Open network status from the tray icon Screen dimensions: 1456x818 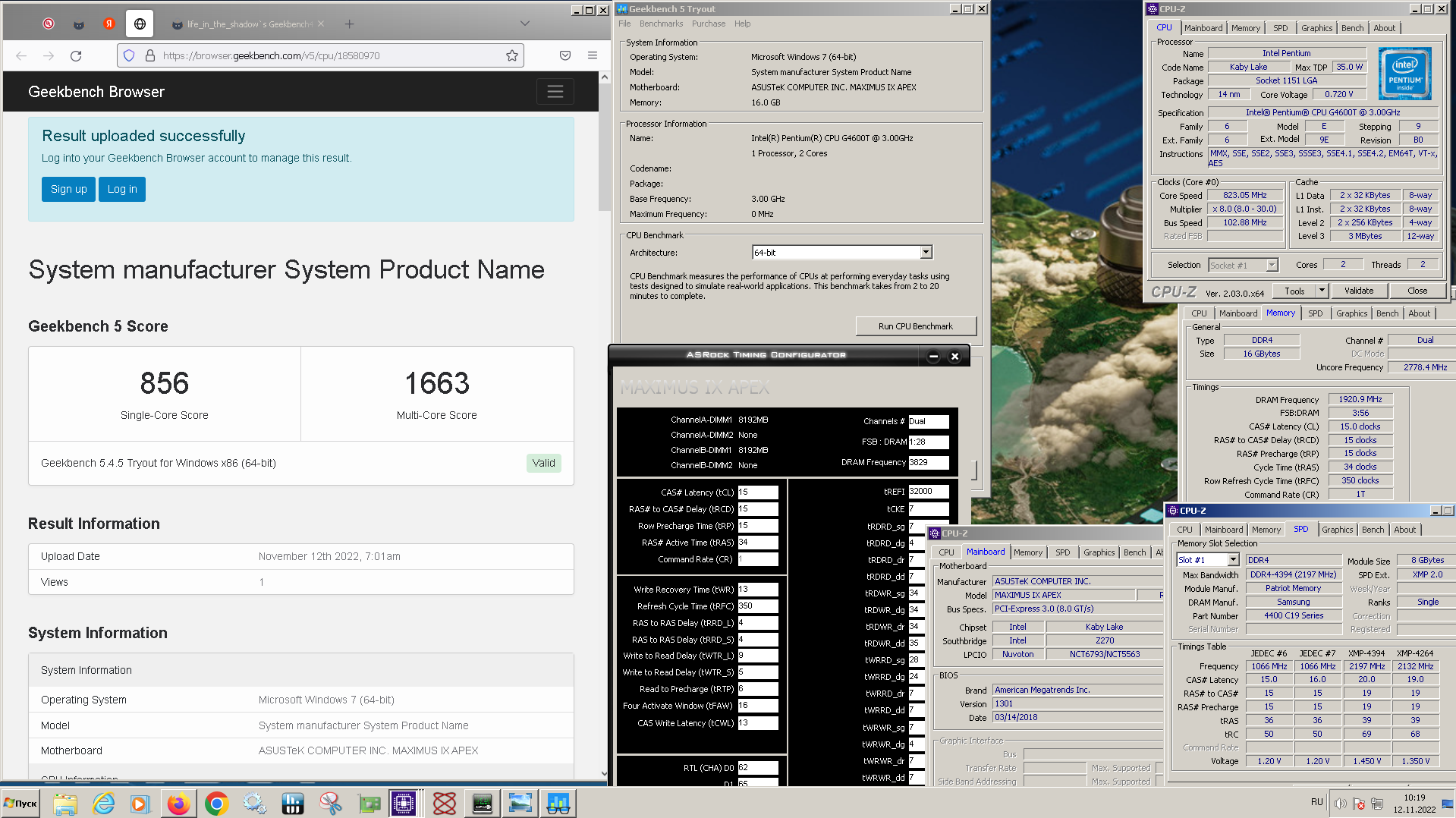click(1377, 804)
